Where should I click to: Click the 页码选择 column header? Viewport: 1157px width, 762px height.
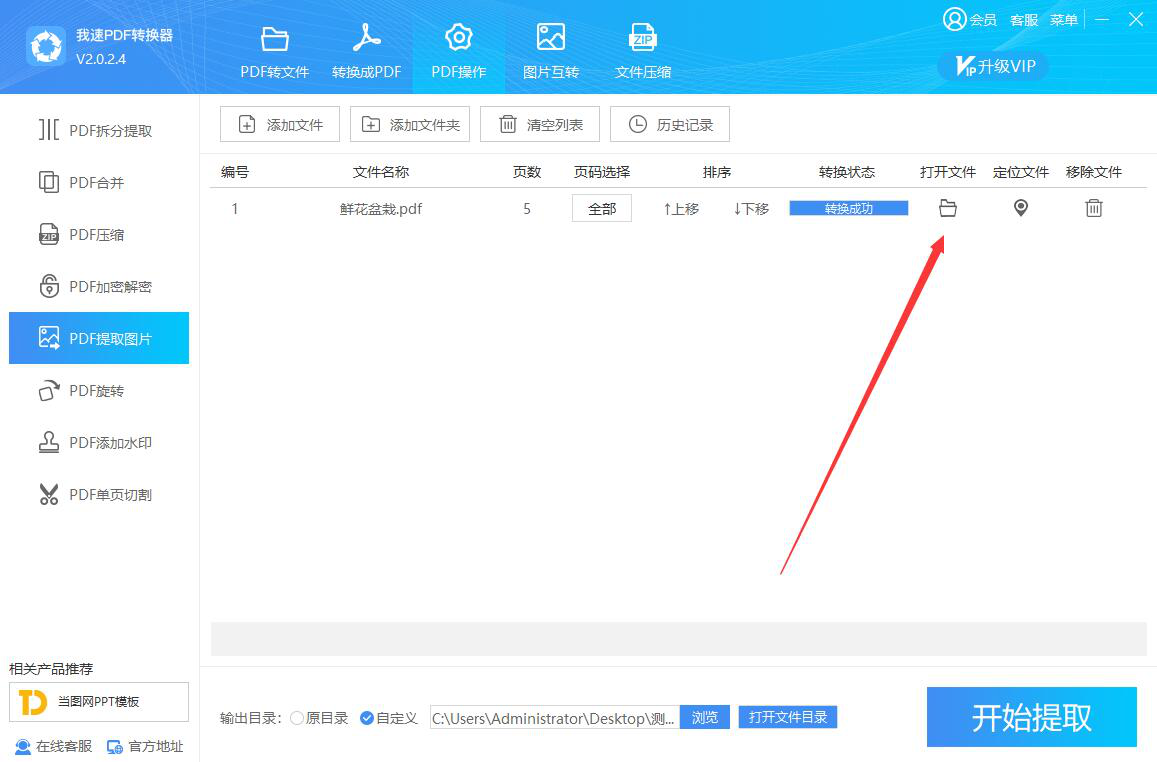601,172
